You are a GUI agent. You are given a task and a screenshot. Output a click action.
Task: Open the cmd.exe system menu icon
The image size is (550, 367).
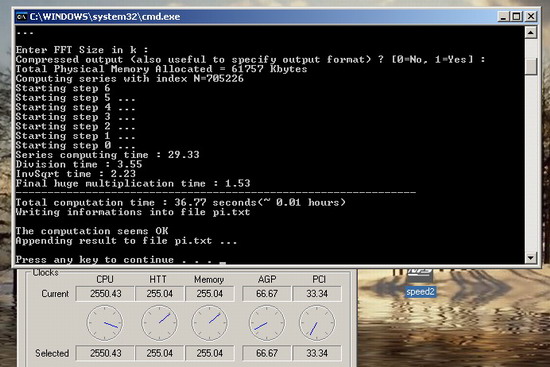pyautogui.click(x=21, y=16)
